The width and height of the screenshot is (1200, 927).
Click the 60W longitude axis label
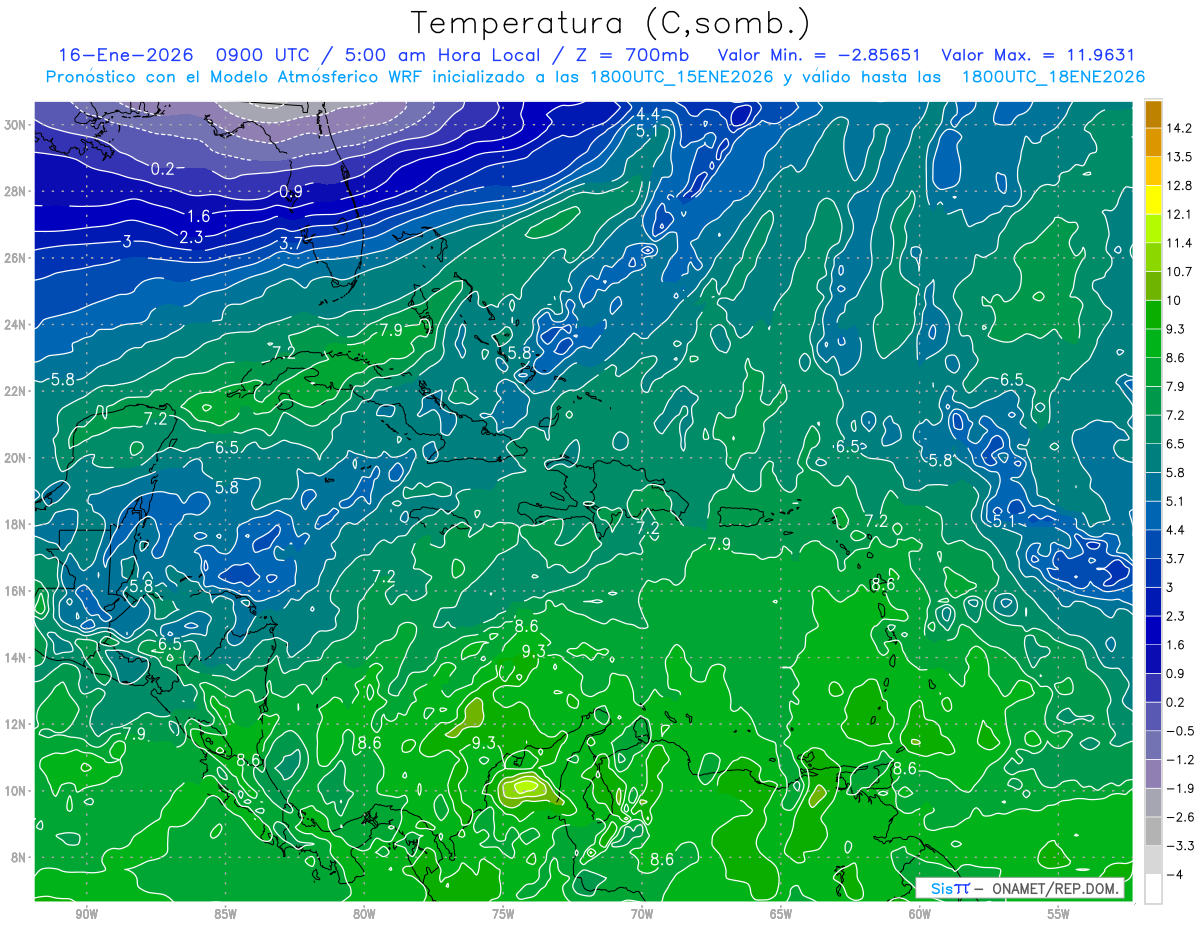click(919, 915)
